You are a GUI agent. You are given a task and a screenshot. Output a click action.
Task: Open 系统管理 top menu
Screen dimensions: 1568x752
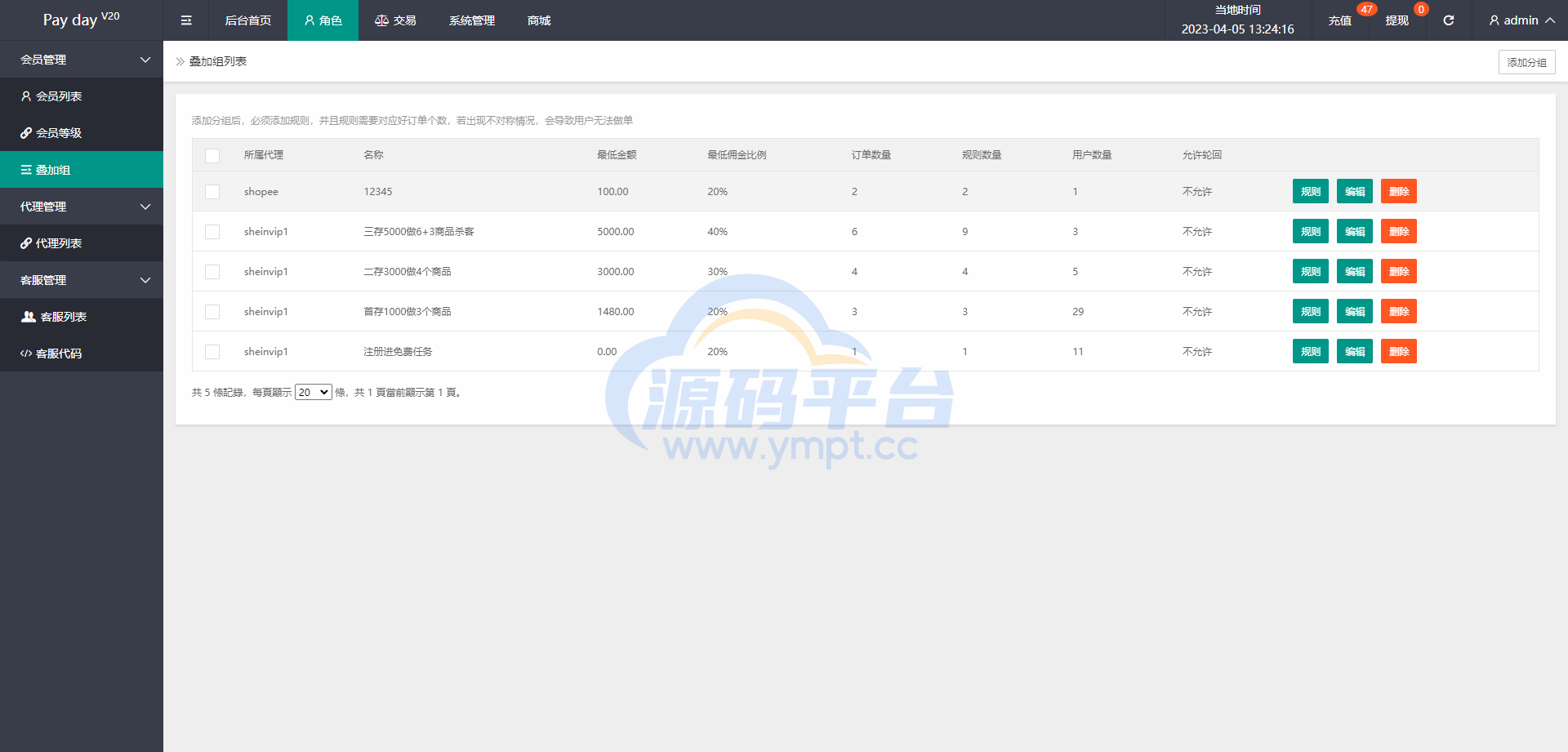click(x=472, y=20)
